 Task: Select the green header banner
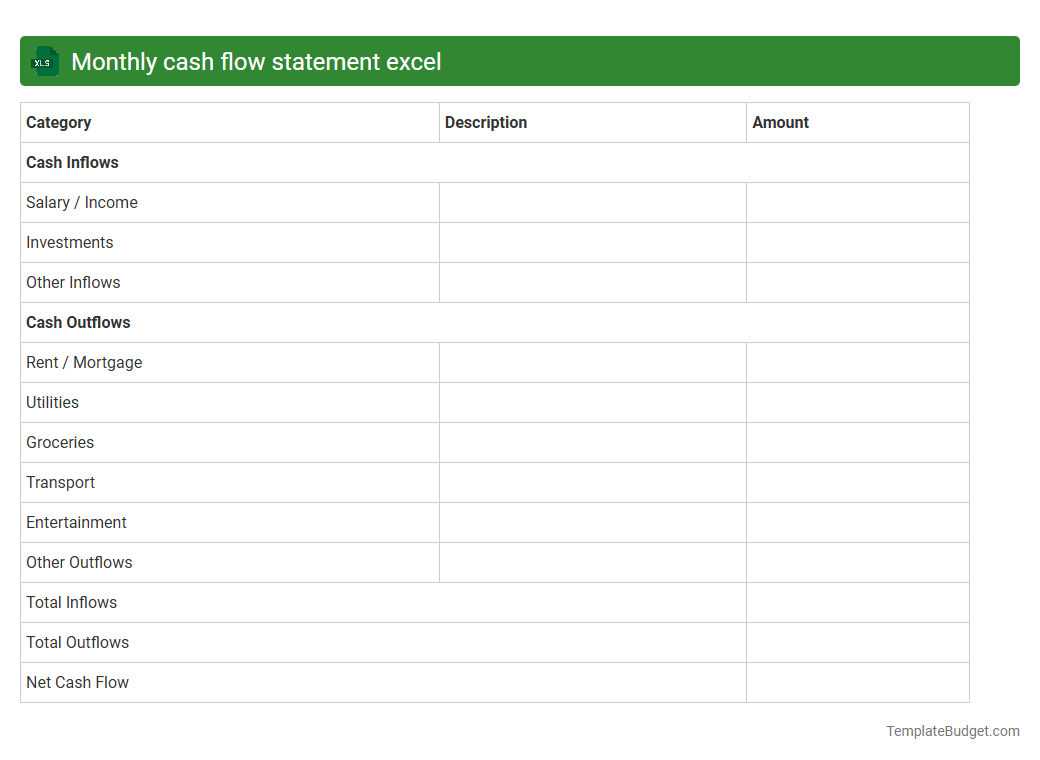coord(520,61)
